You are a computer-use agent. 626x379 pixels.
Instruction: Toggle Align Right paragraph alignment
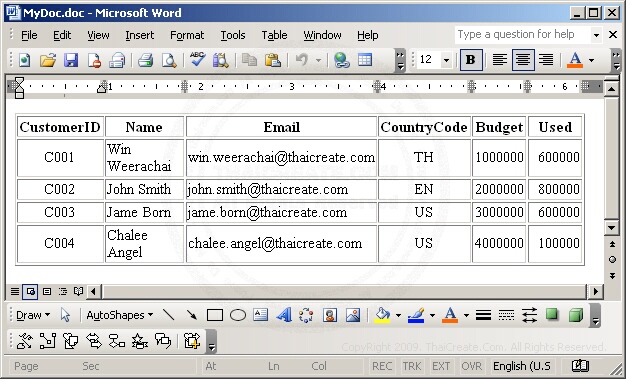click(x=546, y=60)
